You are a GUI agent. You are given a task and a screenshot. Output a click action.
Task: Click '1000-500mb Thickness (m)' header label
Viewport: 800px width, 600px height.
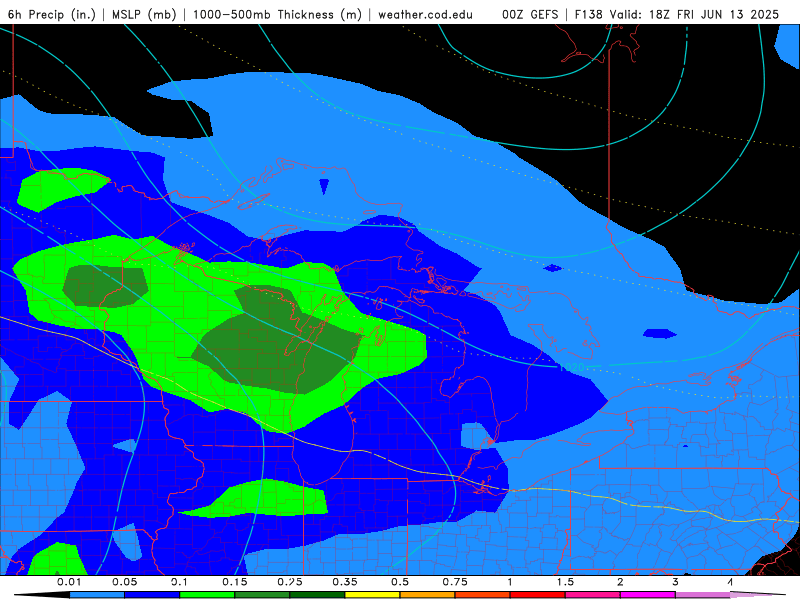point(277,14)
